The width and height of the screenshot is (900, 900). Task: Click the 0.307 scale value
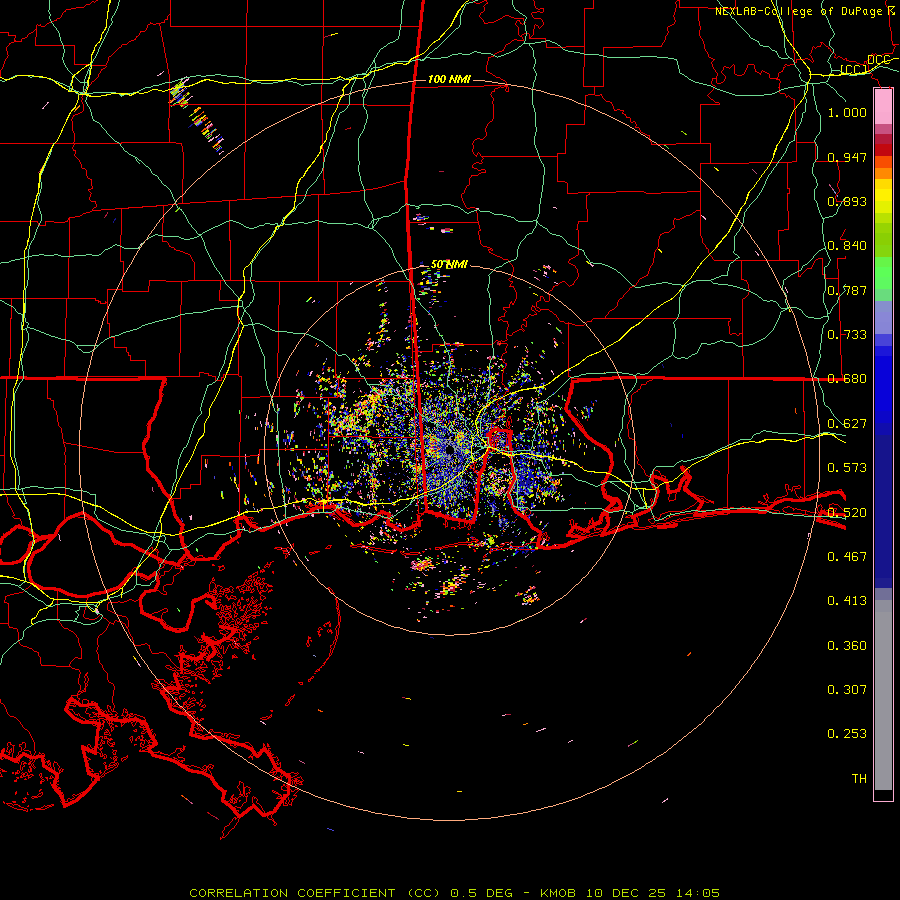(847, 690)
